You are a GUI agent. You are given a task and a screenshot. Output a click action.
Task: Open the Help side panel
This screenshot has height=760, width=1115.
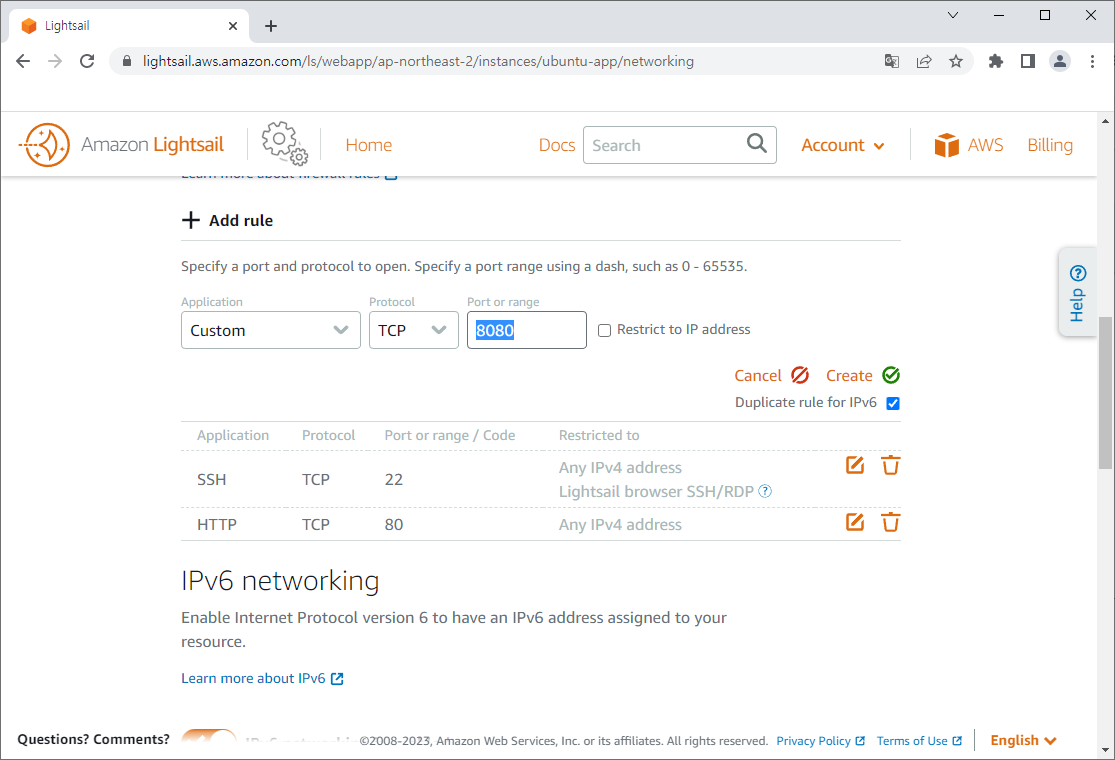tap(1077, 292)
